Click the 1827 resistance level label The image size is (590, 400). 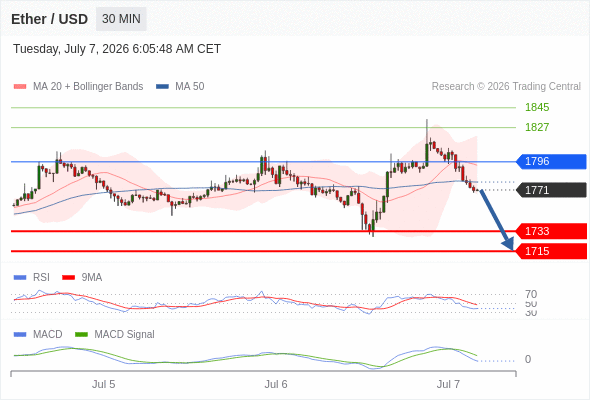pos(537,127)
